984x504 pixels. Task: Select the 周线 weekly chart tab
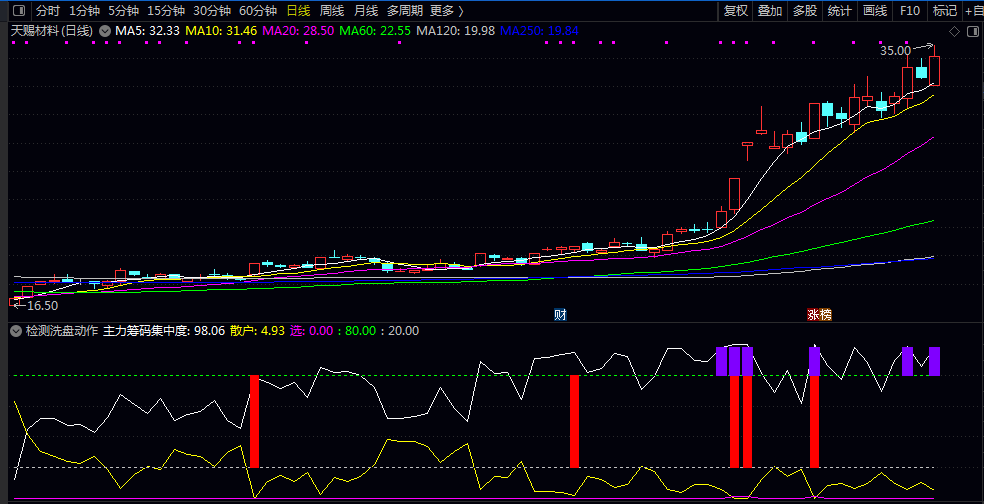coord(332,11)
